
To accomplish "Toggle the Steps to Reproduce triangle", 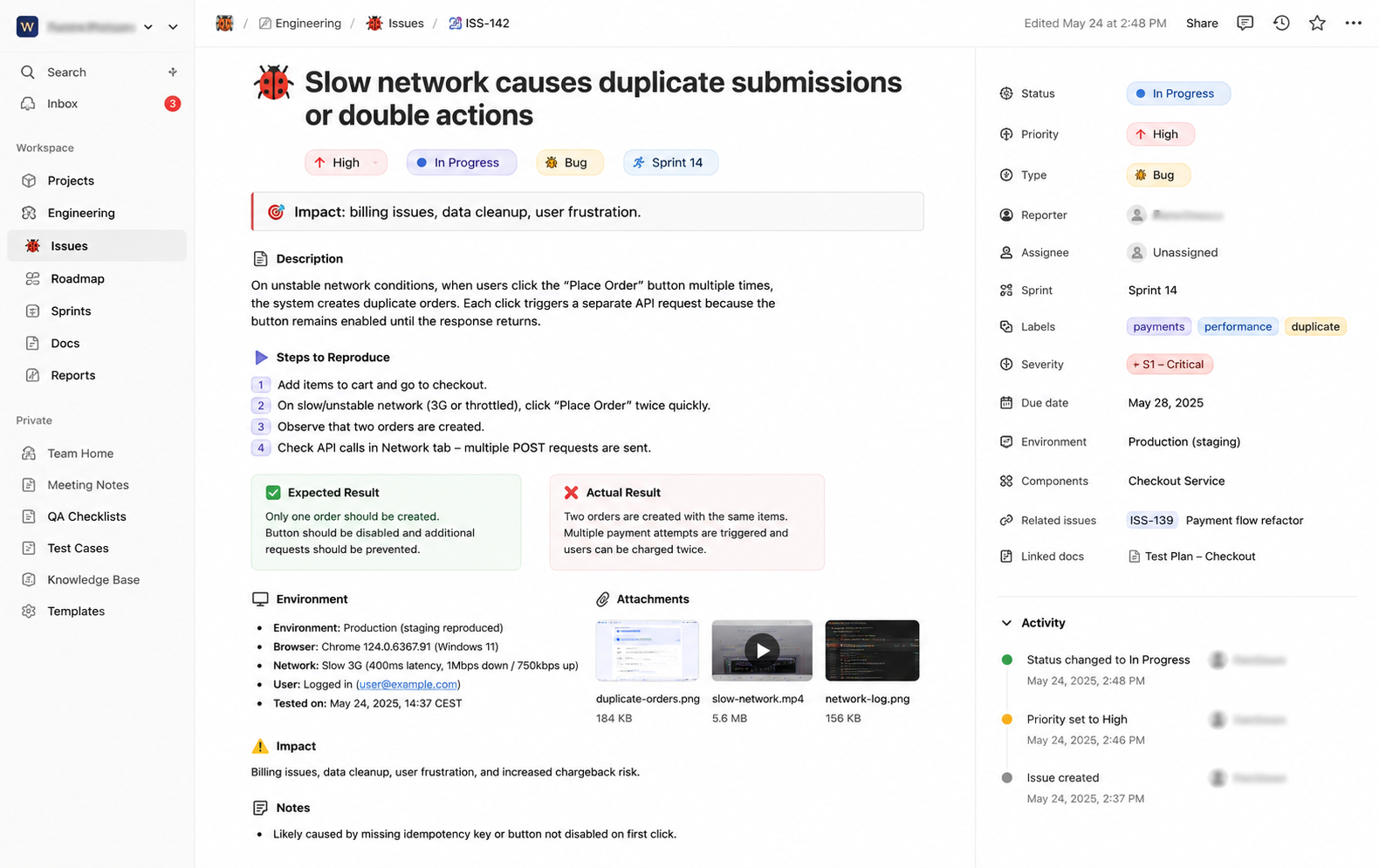I will coord(260,358).
